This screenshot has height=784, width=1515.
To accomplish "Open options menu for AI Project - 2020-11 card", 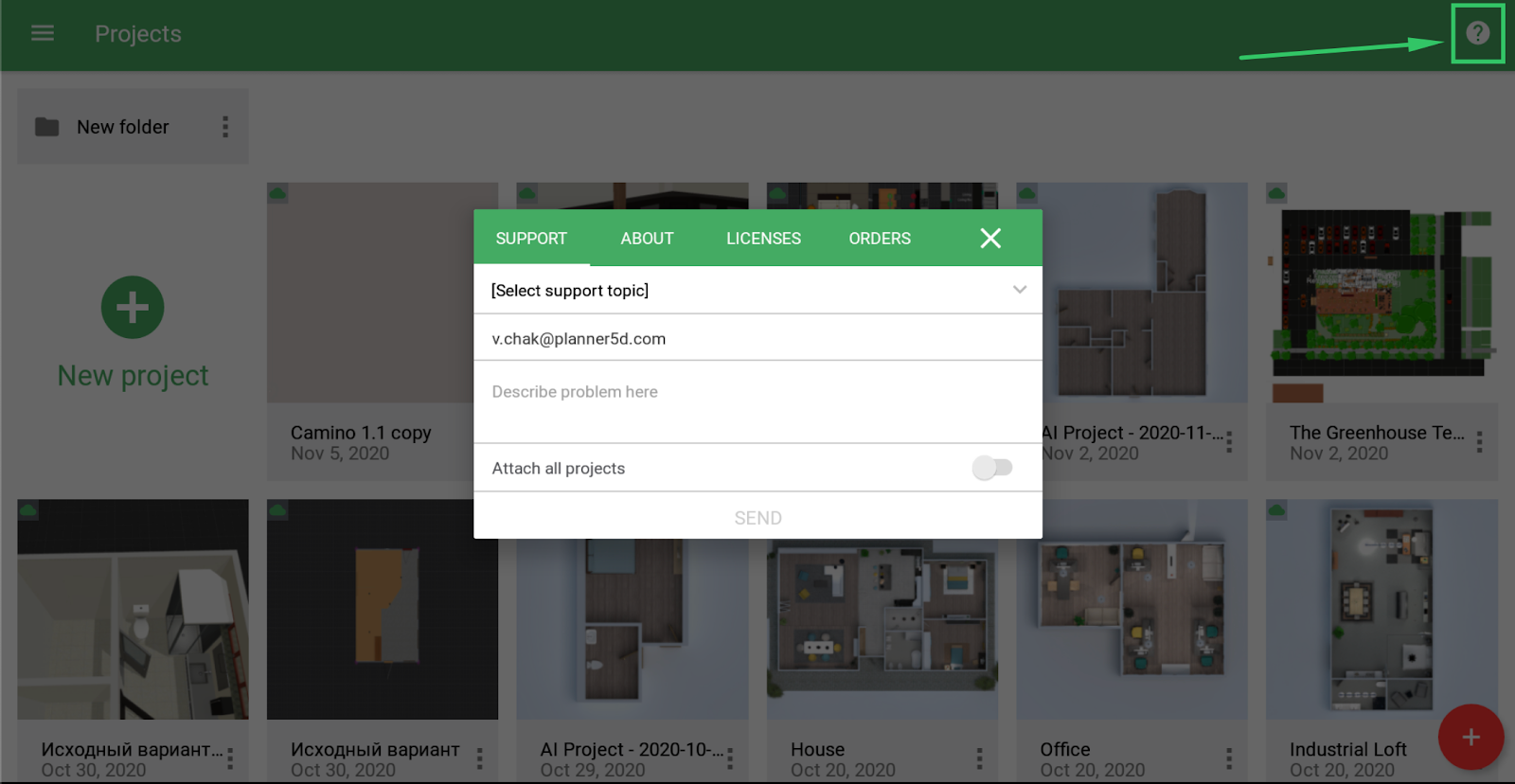I will (1229, 441).
